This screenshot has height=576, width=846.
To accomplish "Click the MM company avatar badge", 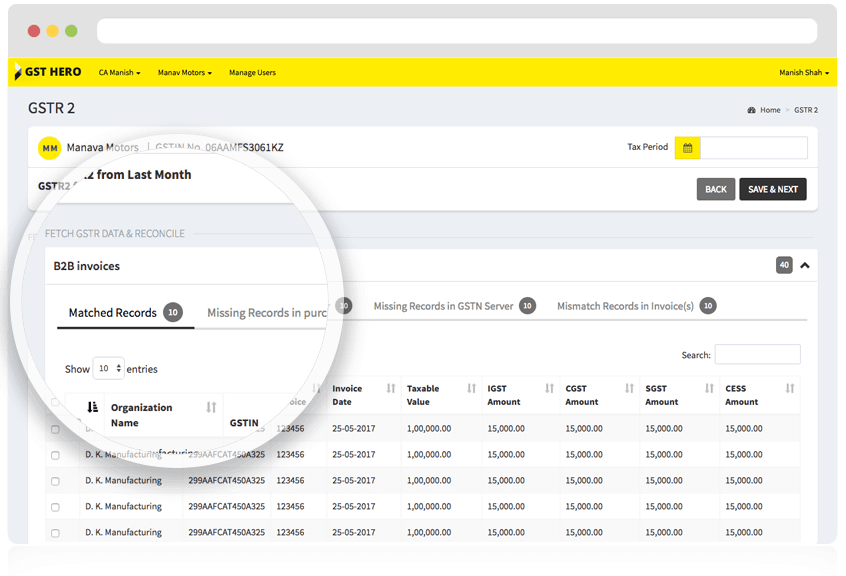I will [x=50, y=148].
